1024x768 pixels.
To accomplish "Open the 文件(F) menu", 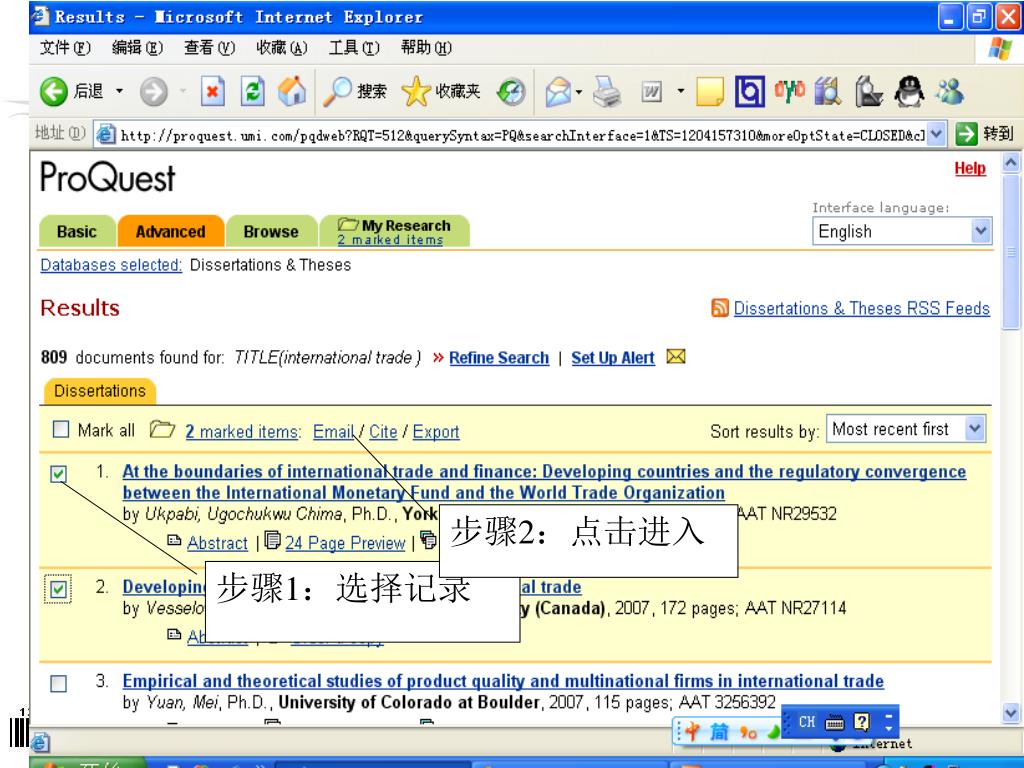I will pyautogui.click(x=65, y=48).
